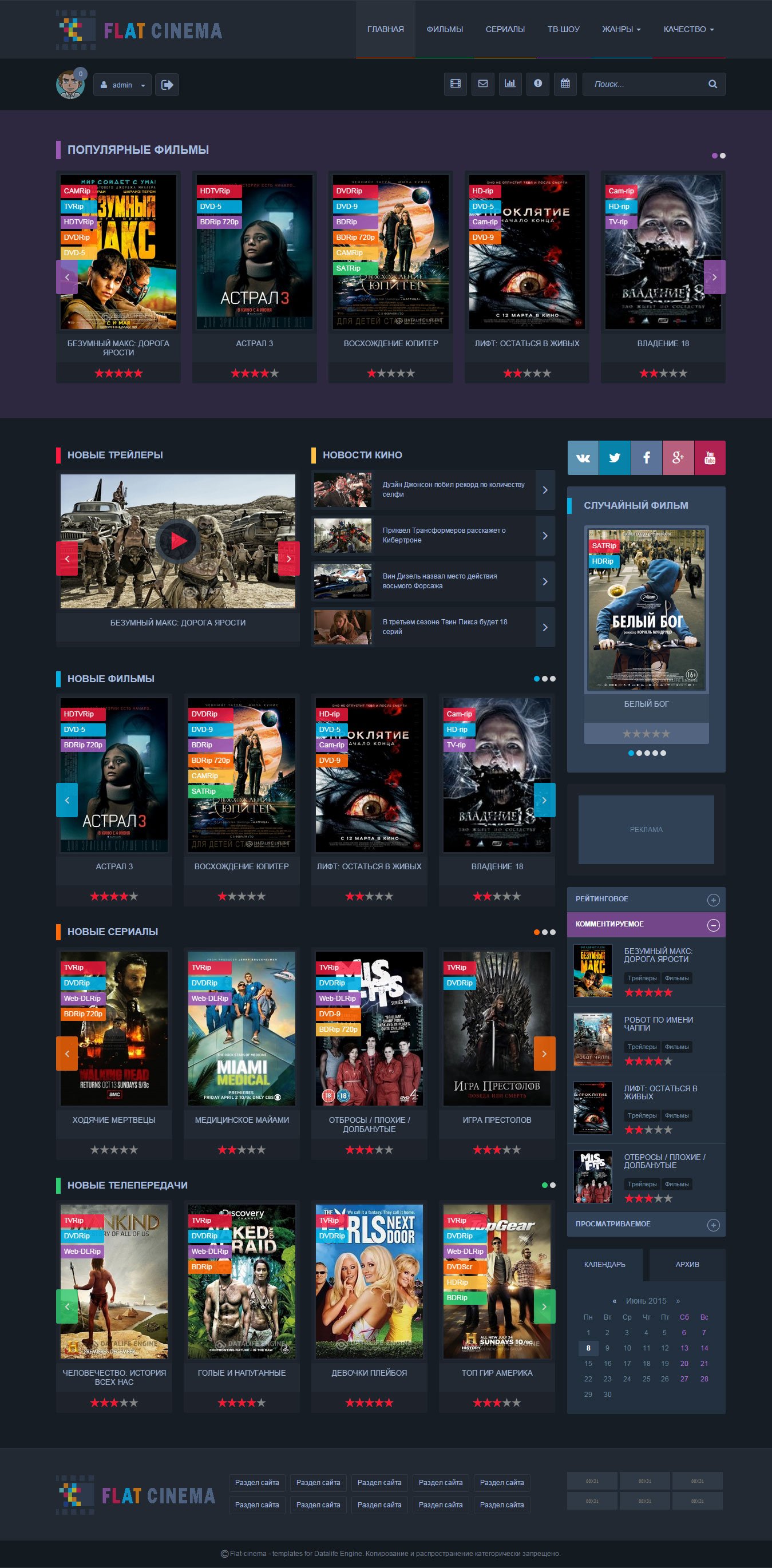This screenshot has height=1568, width=772.
Task: Go to next month in the calendar
Action: pos(678,1301)
